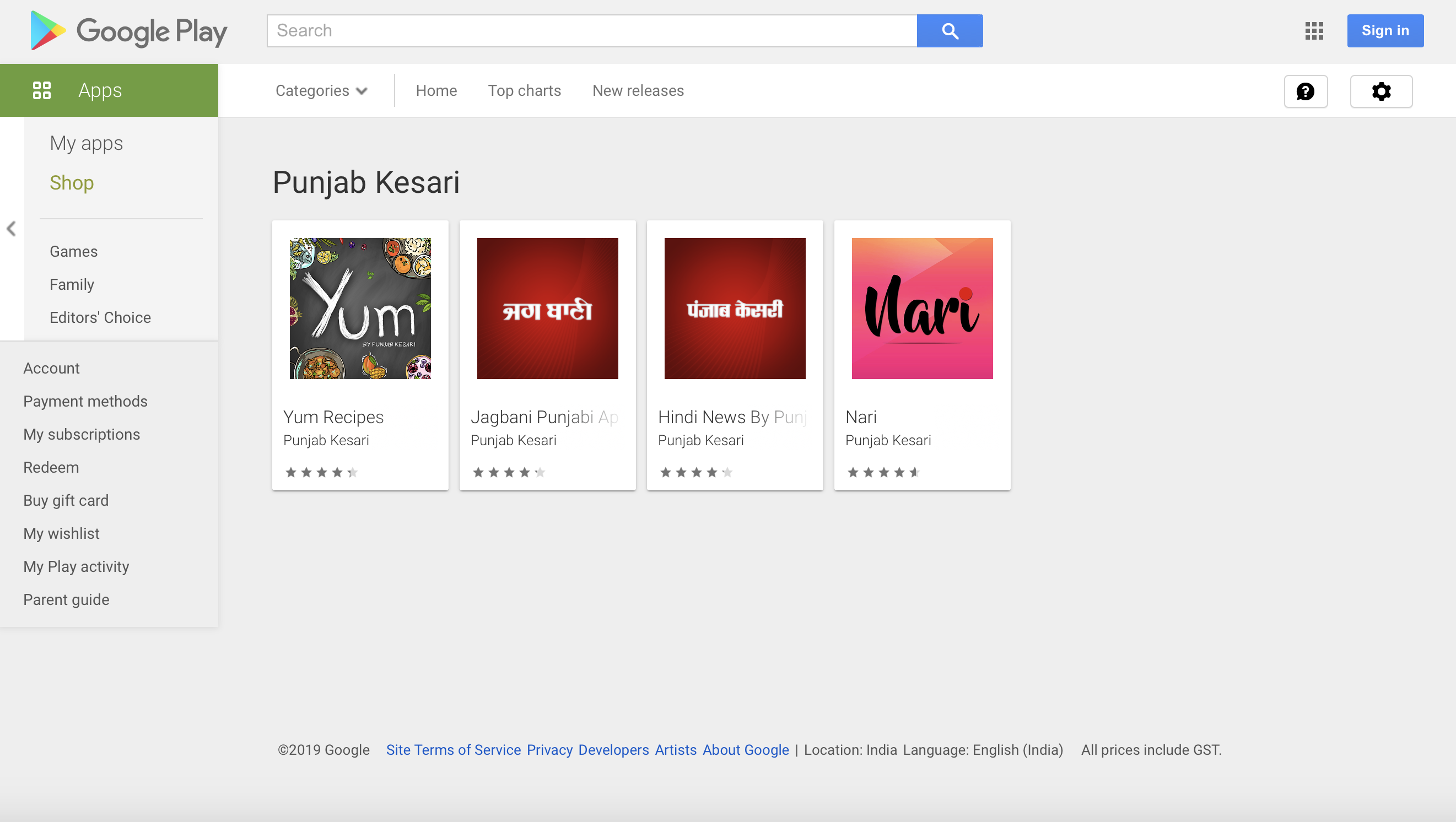Focus the Search input field
The image size is (1456, 822).
[592, 30]
